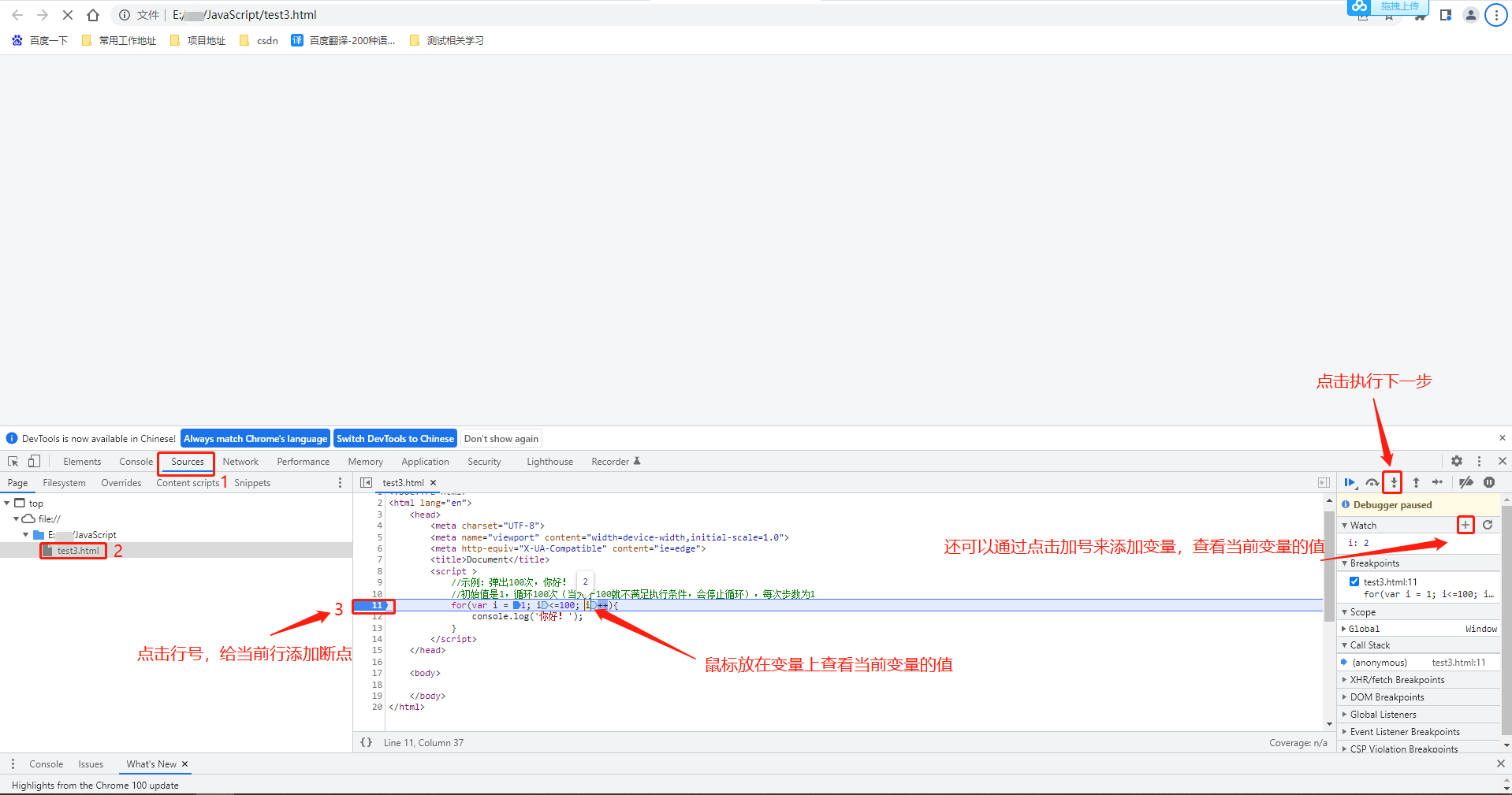The height and width of the screenshot is (795, 1512).
Task: Open the 百度一下 bookmark
Action: click(39, 40)
